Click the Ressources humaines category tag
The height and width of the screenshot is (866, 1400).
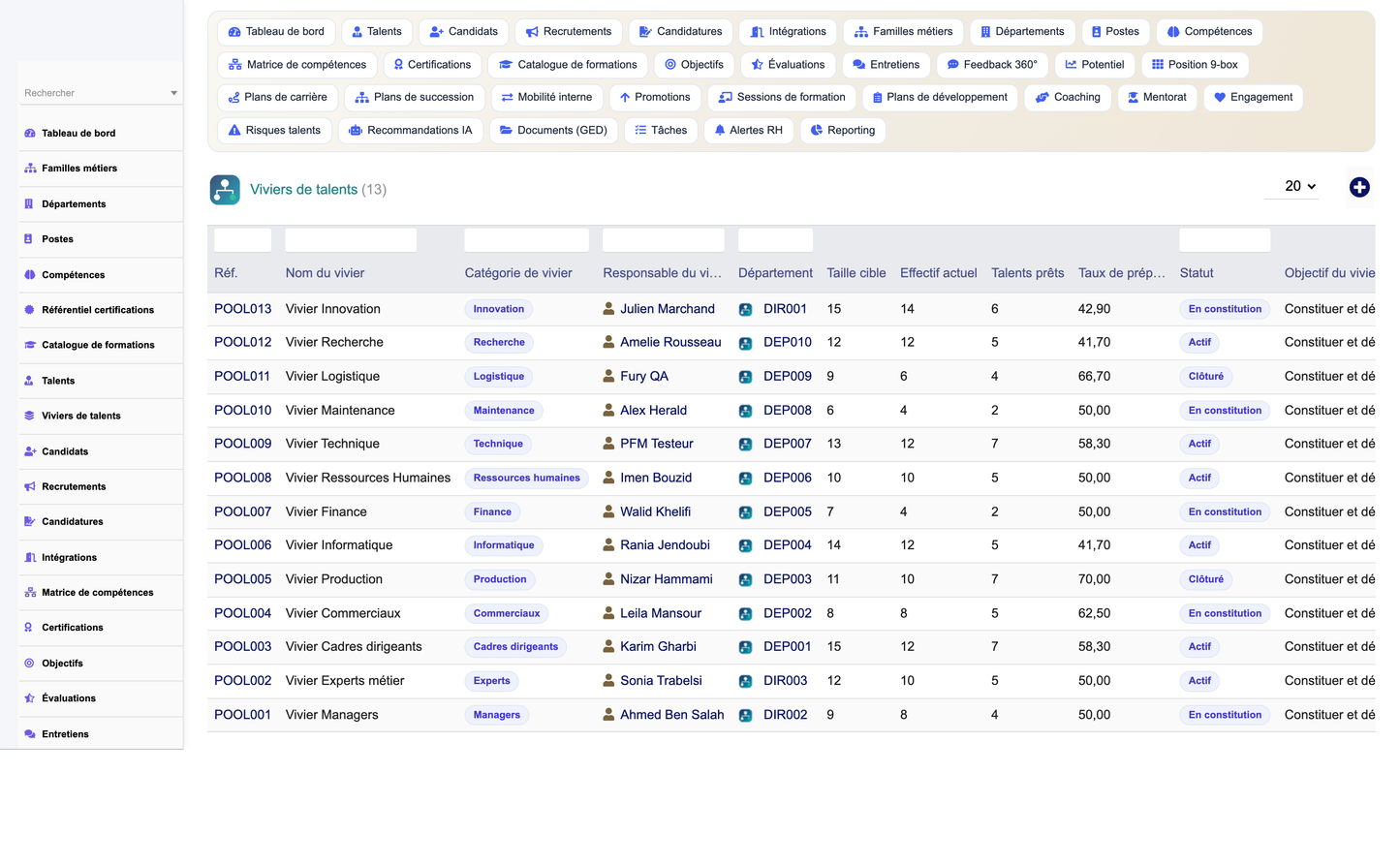pyautogui.click(x=527, y=478)
